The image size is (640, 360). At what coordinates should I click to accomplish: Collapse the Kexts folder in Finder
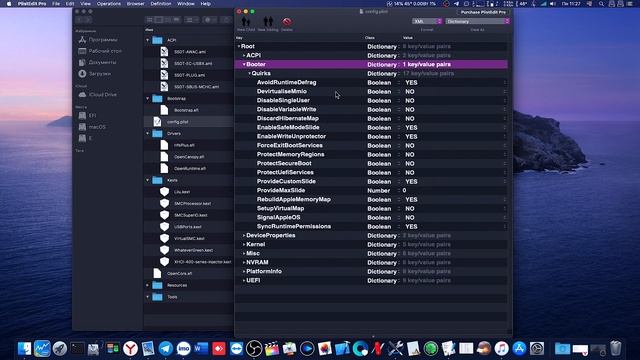coord(148,180)
